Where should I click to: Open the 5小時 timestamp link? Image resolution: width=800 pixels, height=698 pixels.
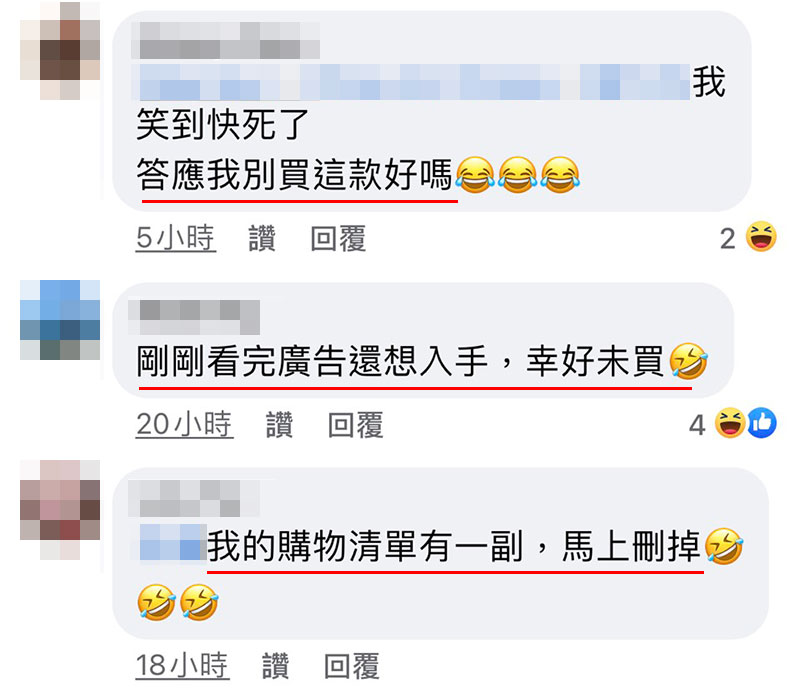coord(176,238)
